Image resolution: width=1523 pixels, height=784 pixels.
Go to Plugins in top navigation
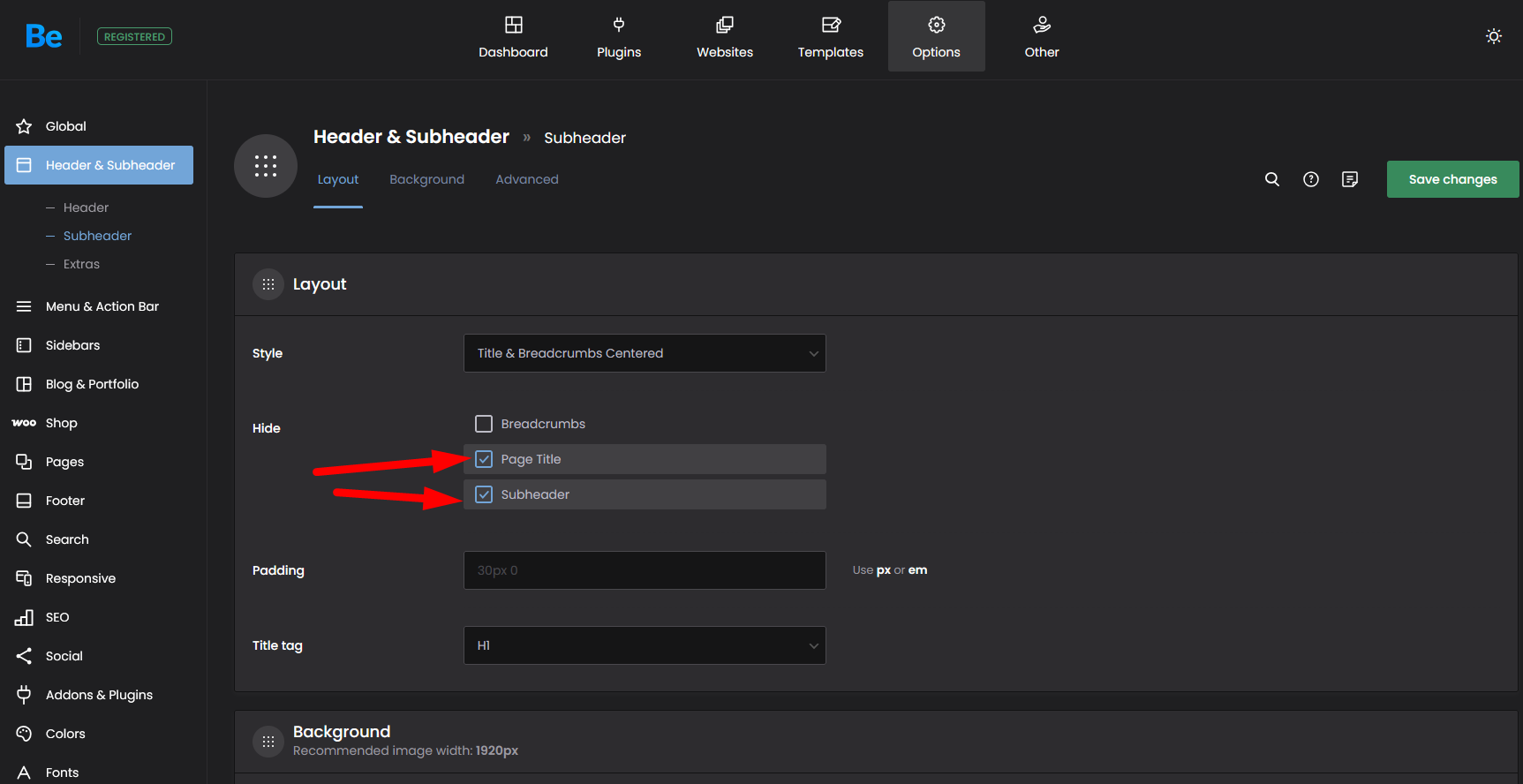pos(619,37)
